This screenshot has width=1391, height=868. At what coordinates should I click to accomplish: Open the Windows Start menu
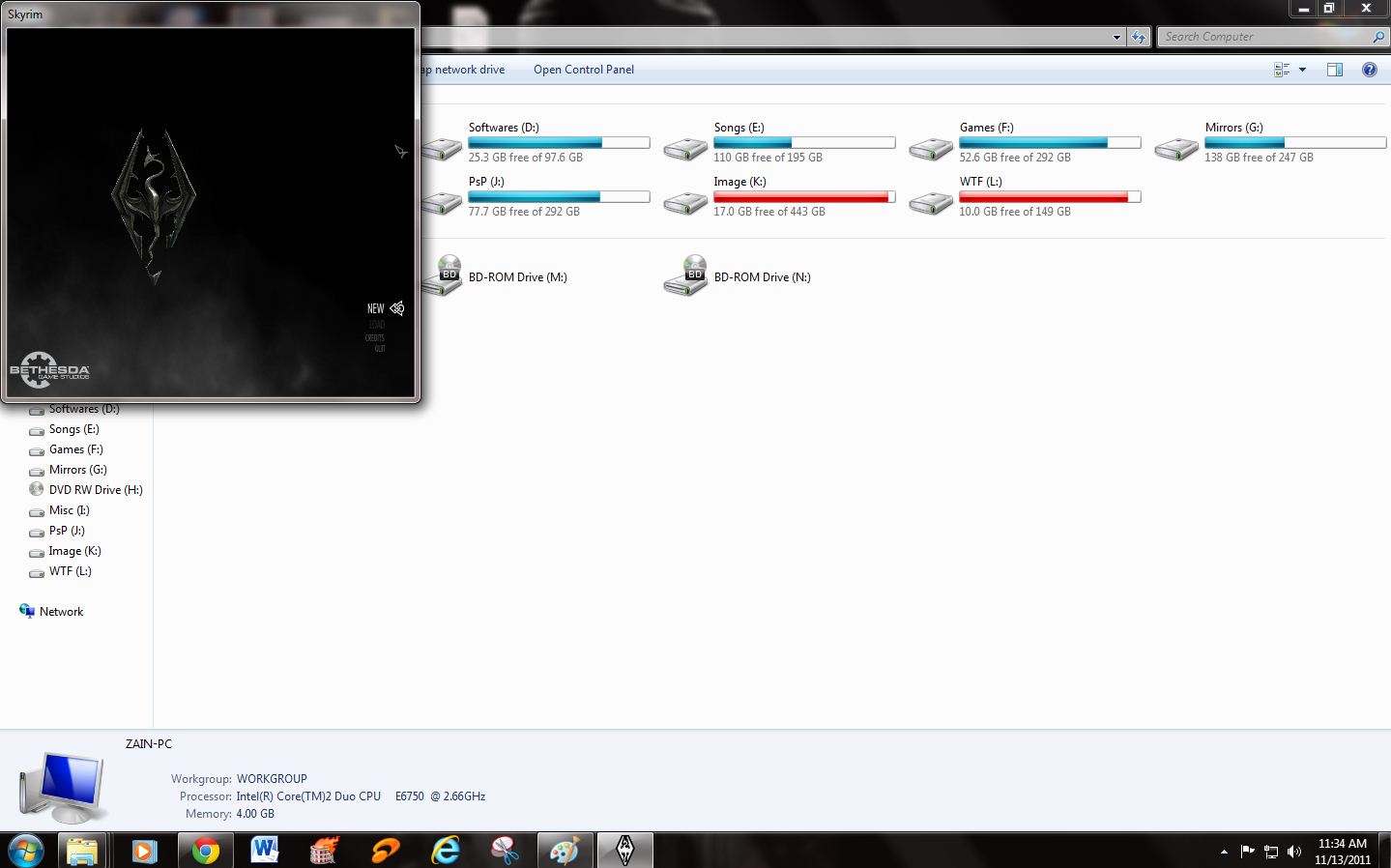pos(25,851)
